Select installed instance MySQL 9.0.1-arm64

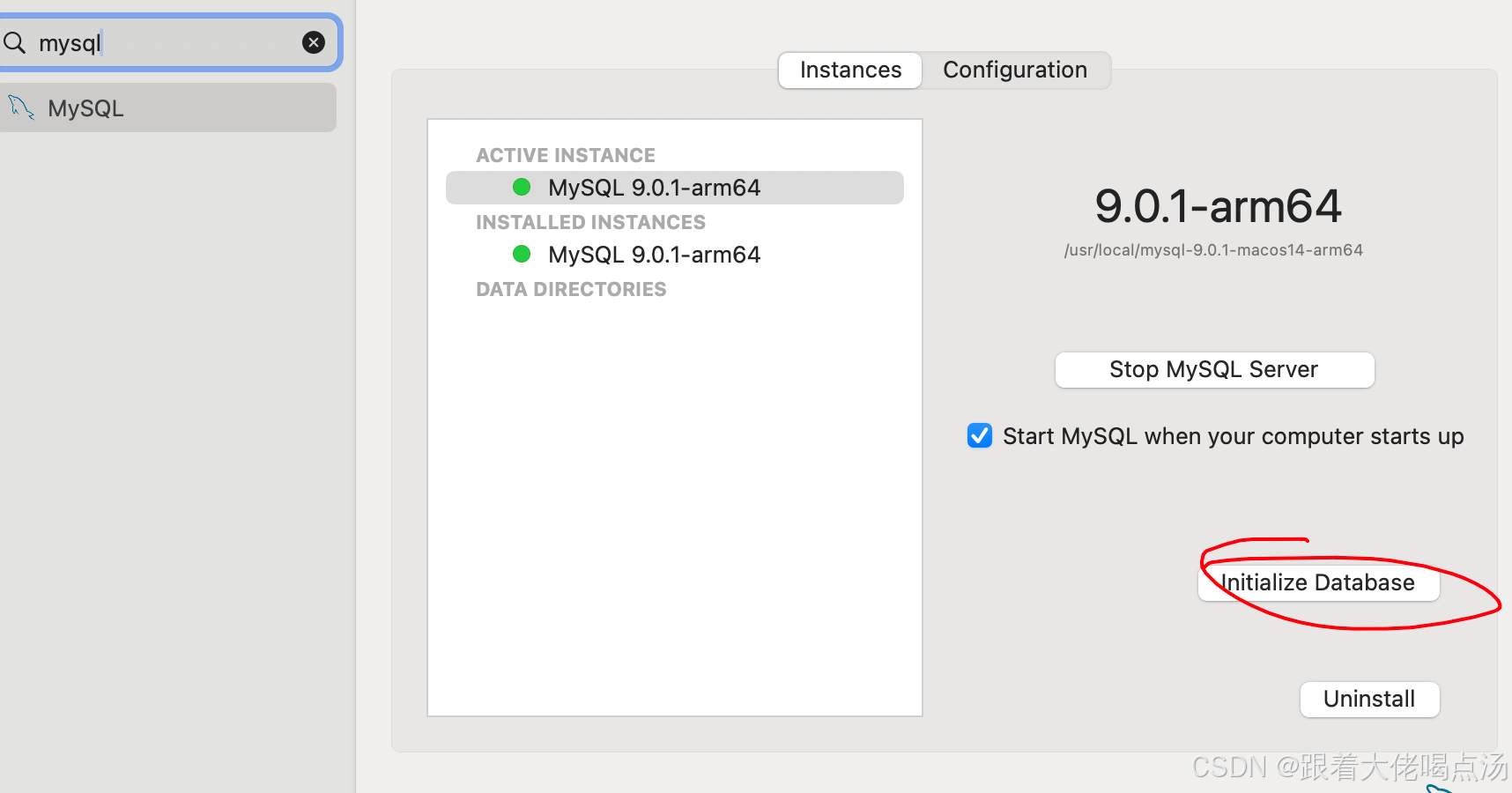675,255
